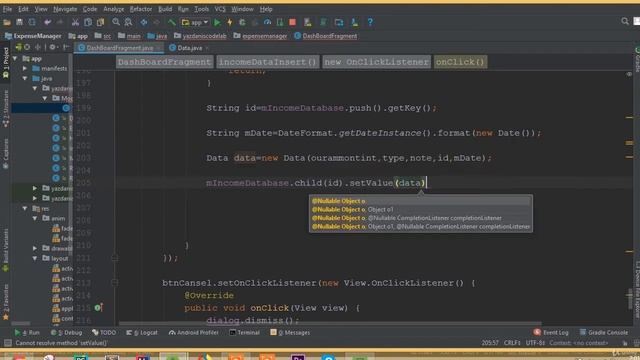Open the Android Profiler tool window
The width and height of the screenshot is (640, 360).
tap(193, 333)
